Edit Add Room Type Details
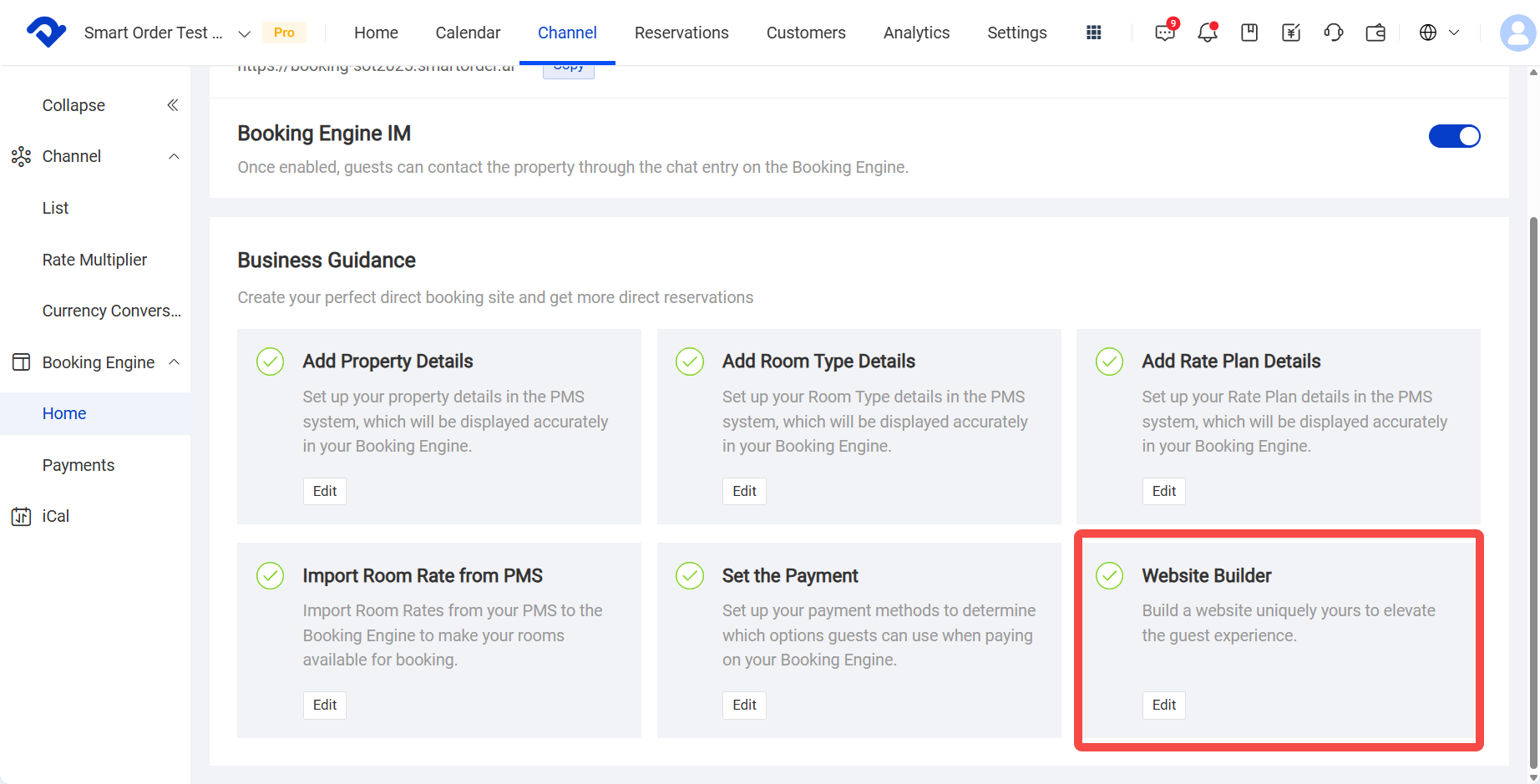This screenshot has height=784, width=1540. click(x=744, y=491)
